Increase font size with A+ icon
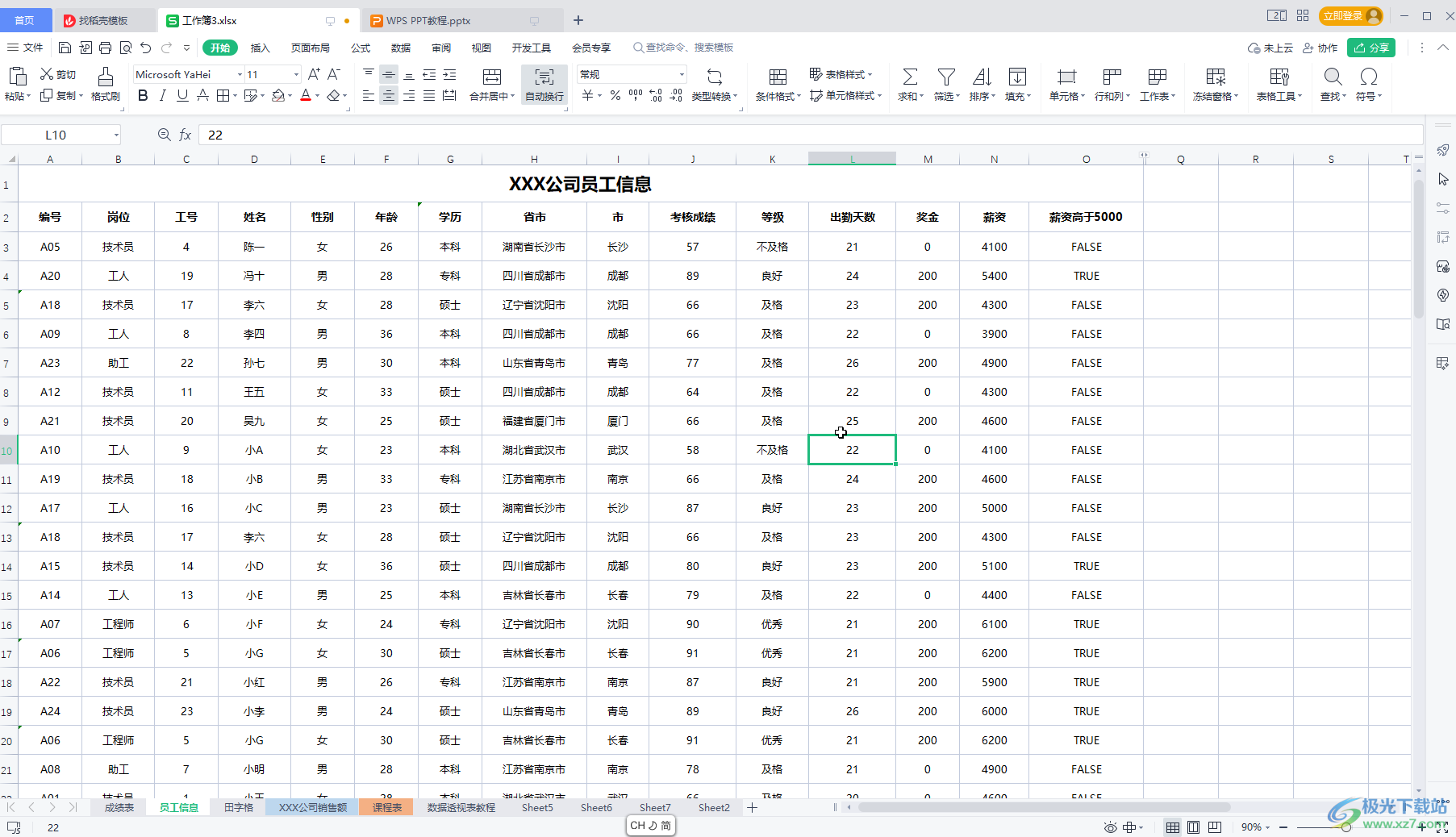This screenshot has height=837, width=1456. 314,74
